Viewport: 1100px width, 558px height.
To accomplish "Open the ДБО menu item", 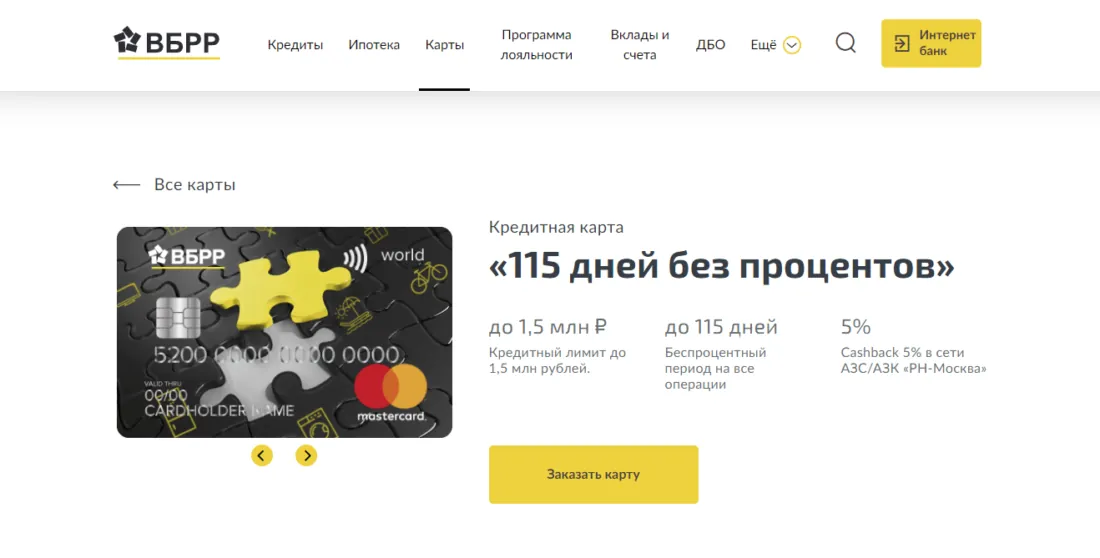I will [x=711, y=45].
